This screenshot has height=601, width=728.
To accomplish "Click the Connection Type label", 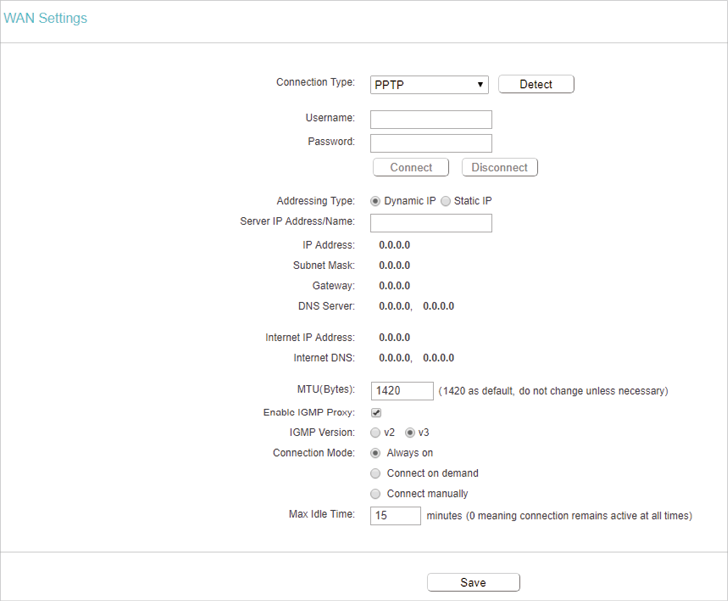I will (315, 82).
